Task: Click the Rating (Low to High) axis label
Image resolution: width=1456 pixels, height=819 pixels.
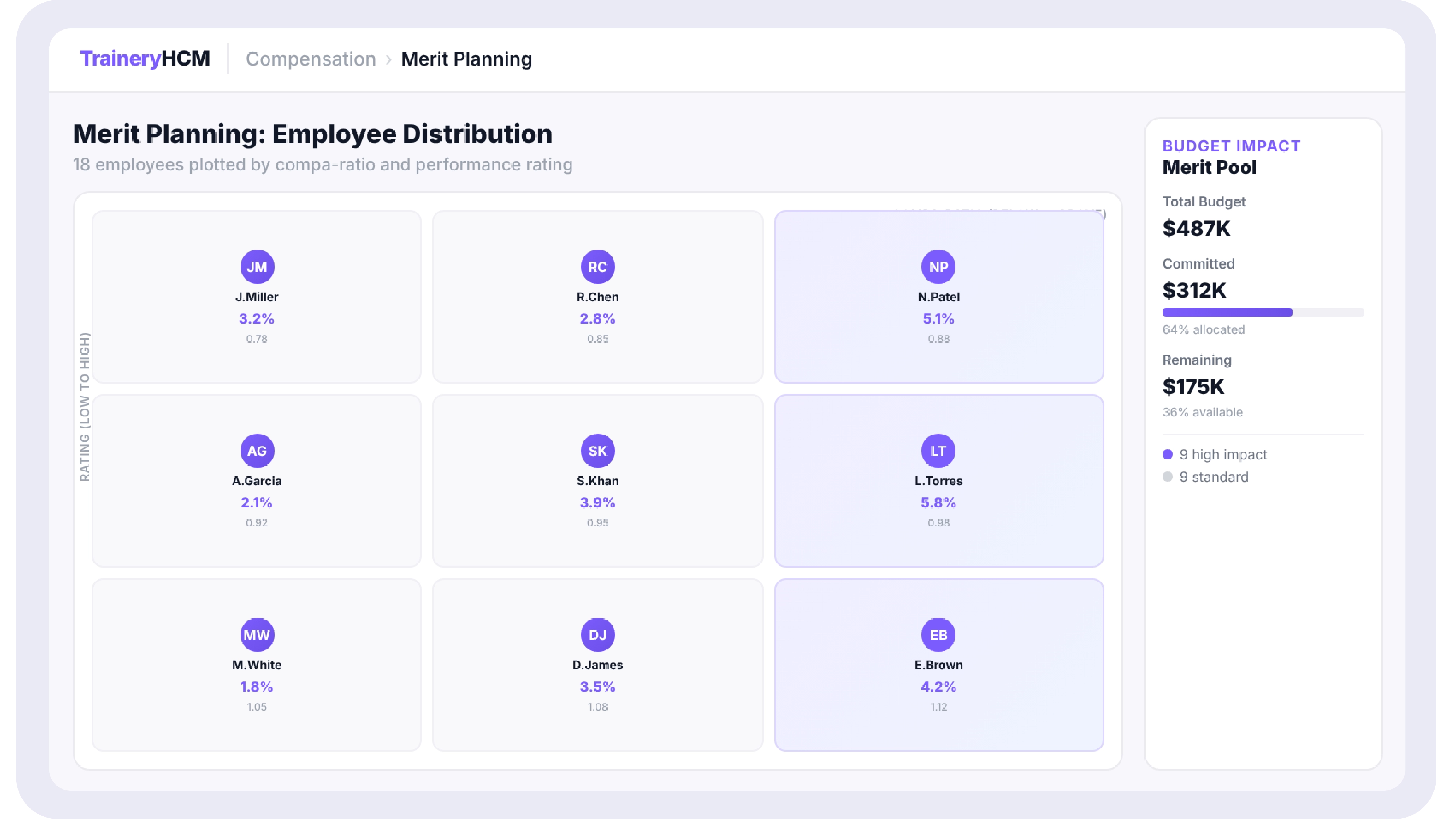Action: click(x=85, y=407)
